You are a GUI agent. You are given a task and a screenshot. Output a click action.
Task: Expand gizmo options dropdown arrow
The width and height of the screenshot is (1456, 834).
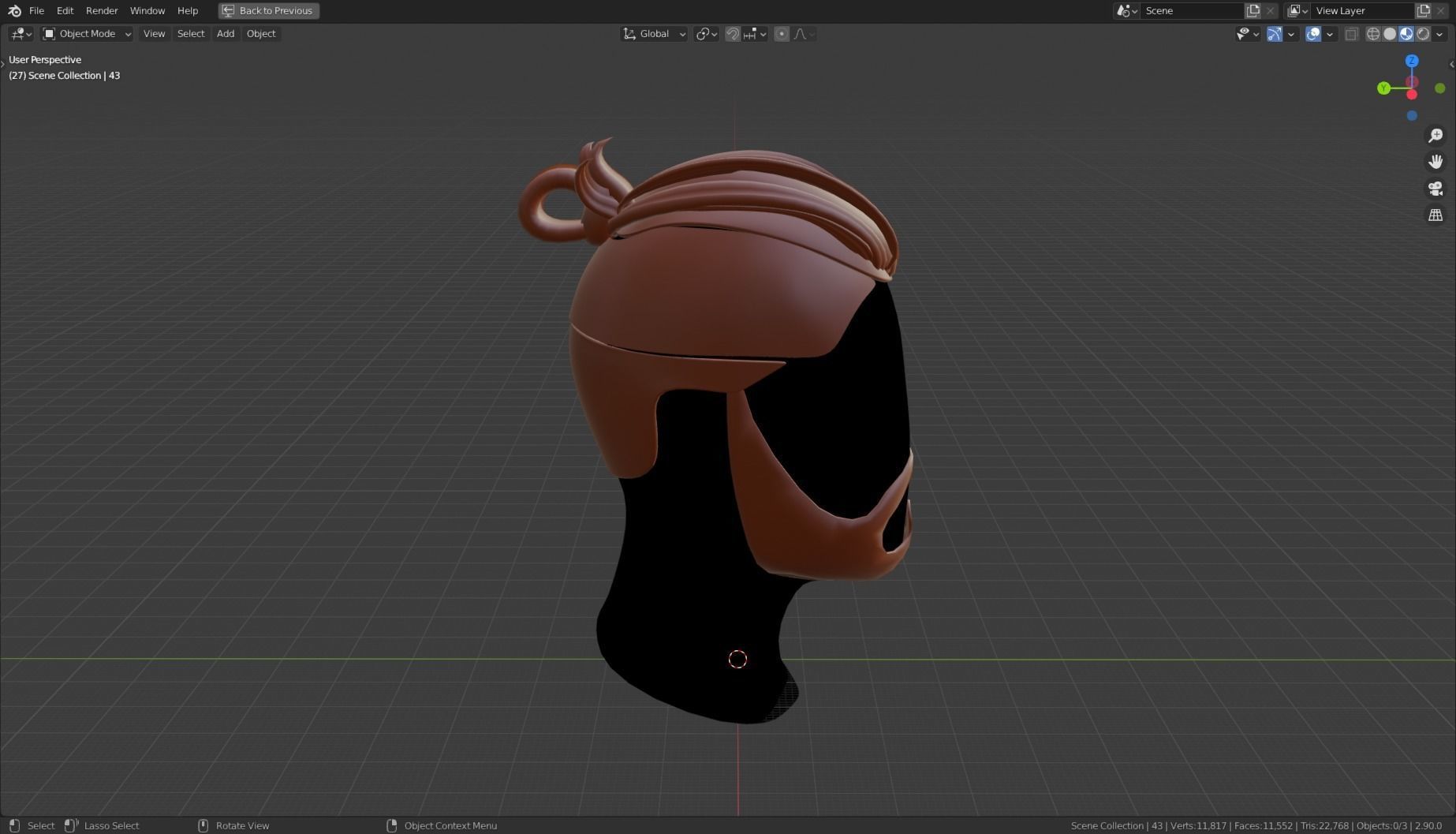pos(1291,34)
